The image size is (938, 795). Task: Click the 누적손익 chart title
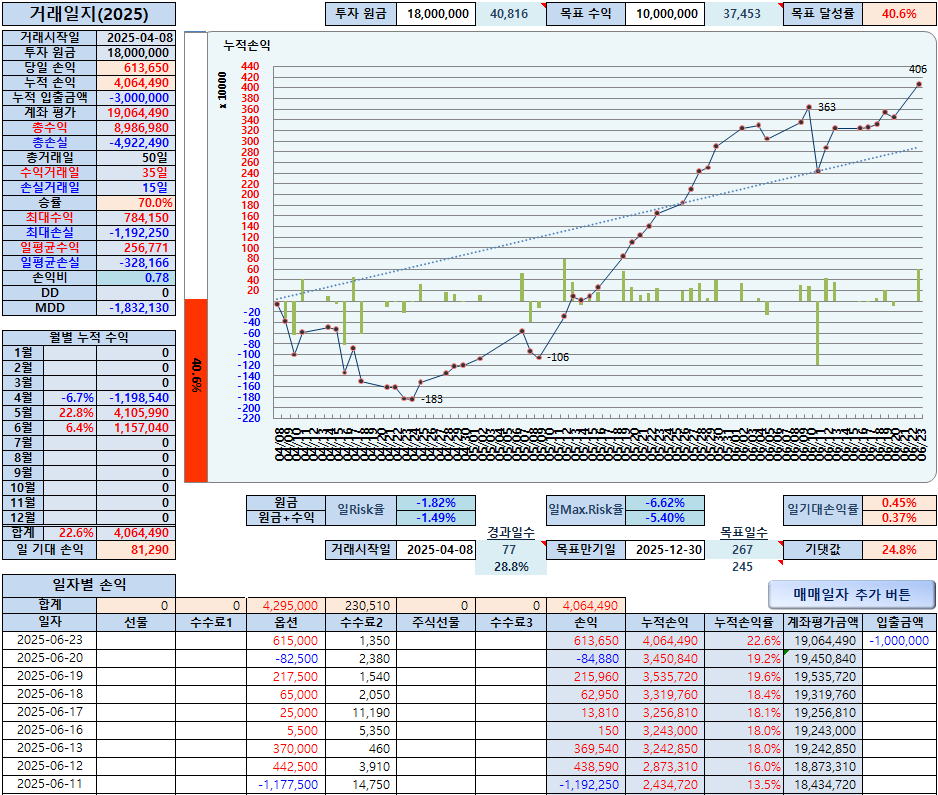(247, 45)
